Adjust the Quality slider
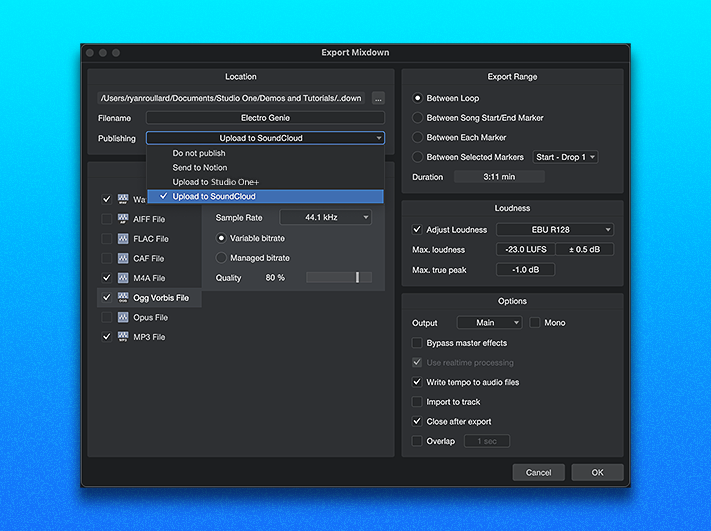This screenshot has height=531, width=711. point(339,278)
